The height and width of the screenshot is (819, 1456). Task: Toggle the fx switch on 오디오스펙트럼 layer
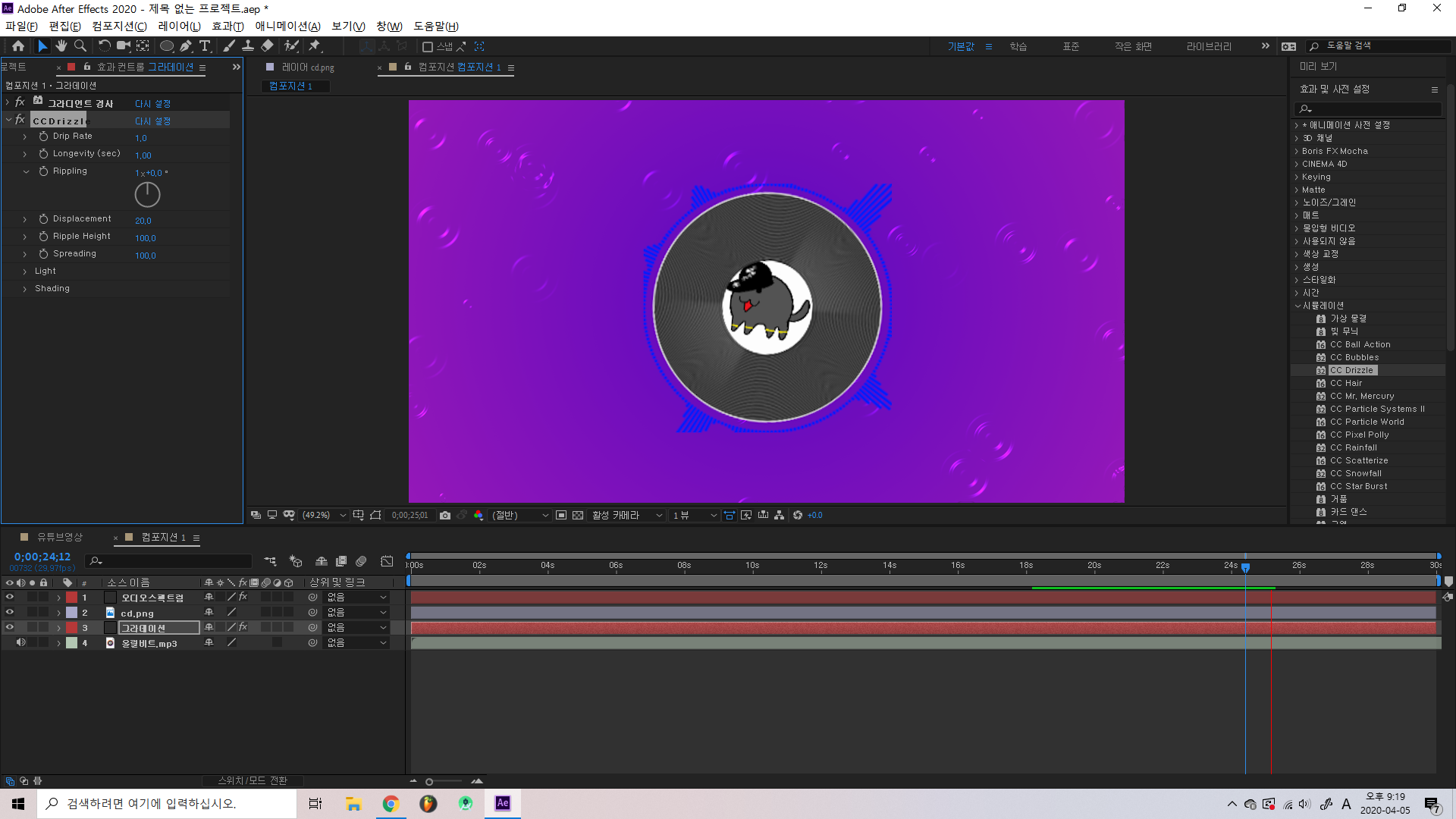(x=243, y=598)
